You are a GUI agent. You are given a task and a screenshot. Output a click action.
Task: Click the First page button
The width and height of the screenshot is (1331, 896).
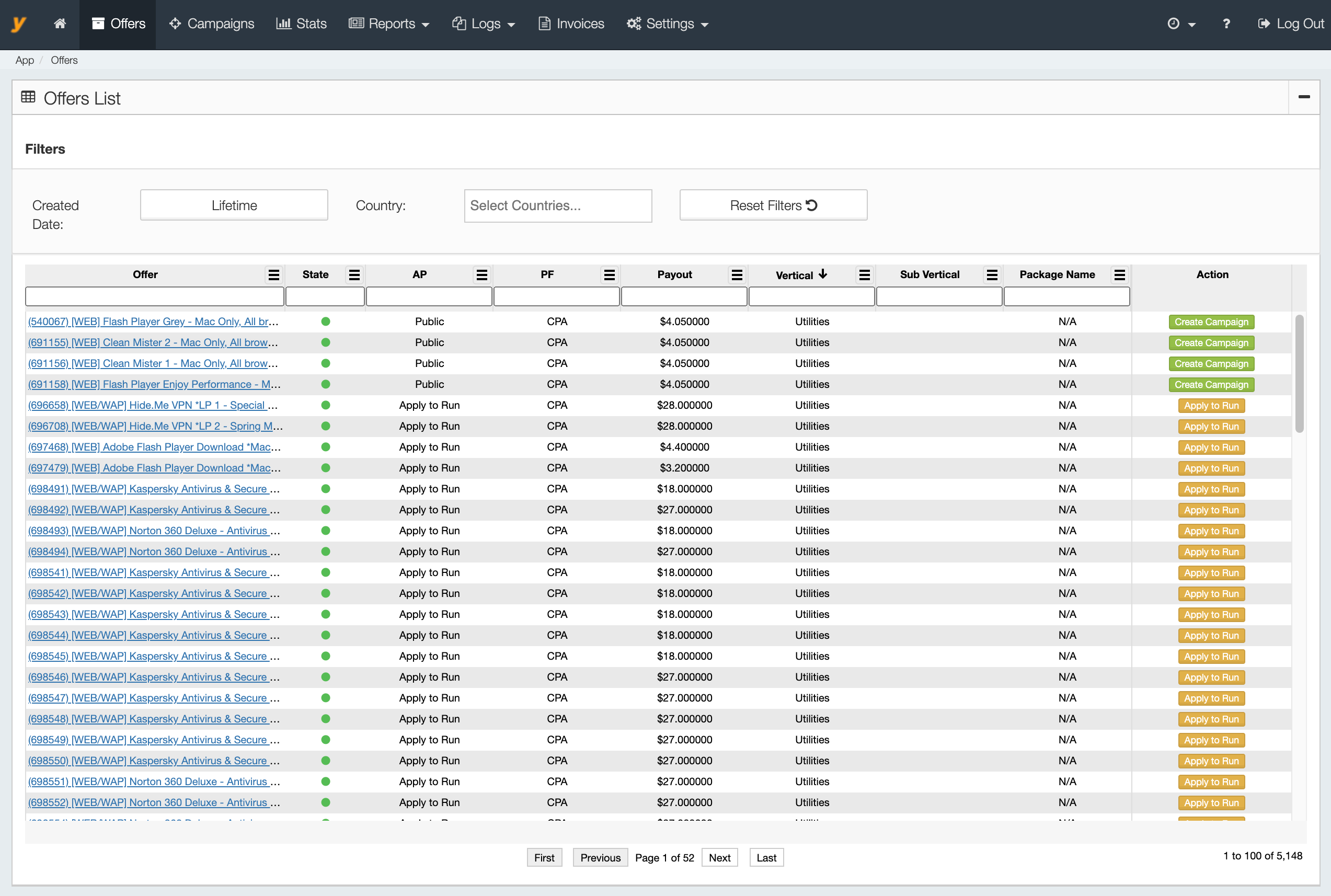coord(544,858)
